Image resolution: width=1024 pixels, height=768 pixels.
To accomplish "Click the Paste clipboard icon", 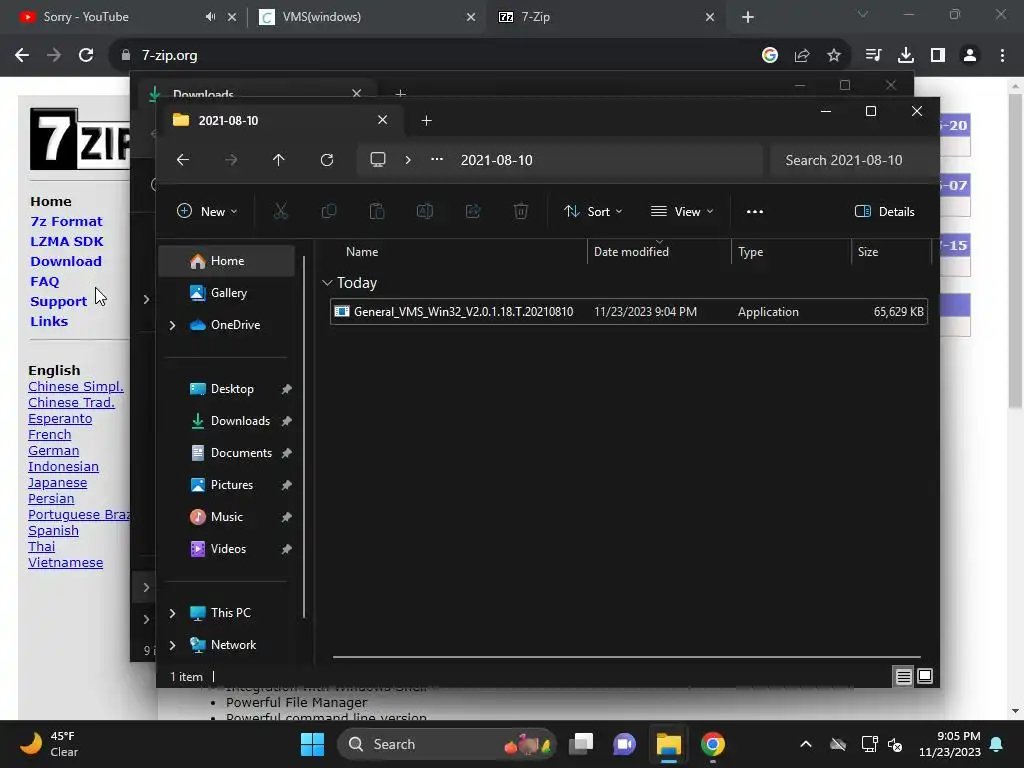I will pos(377,211).
